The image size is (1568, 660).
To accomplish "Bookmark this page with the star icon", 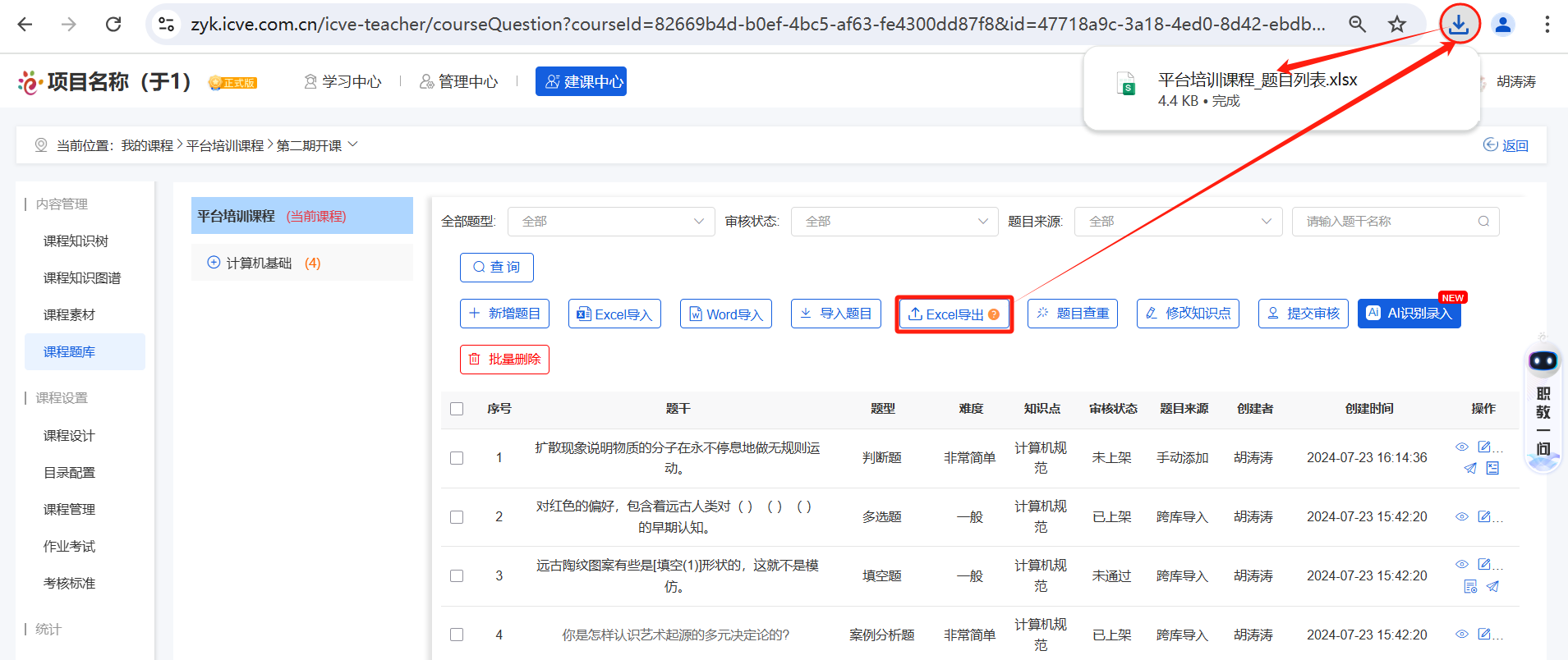I will point(1397,25).
